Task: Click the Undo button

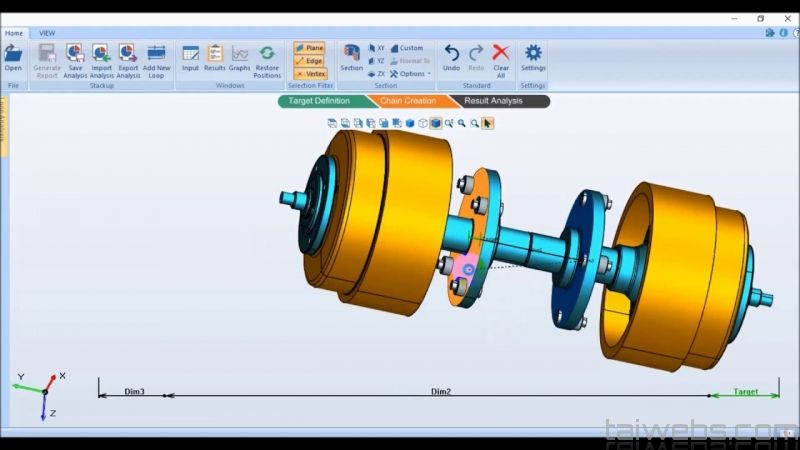Action: tap(452, 58)
